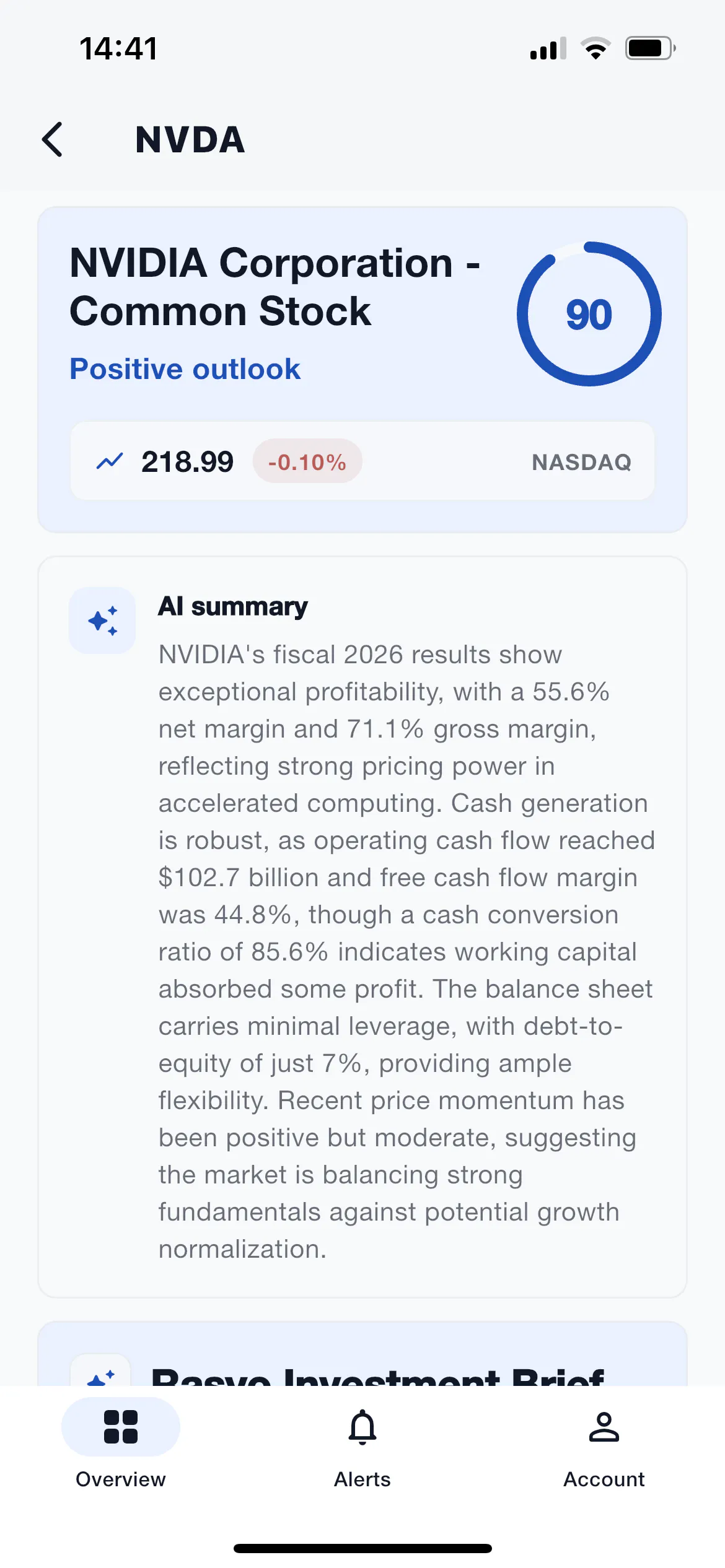Image resolution: width=725 pixels, height=1568 pixels.
Task: Tap the Positive outlook label
Action: (185, 369)
